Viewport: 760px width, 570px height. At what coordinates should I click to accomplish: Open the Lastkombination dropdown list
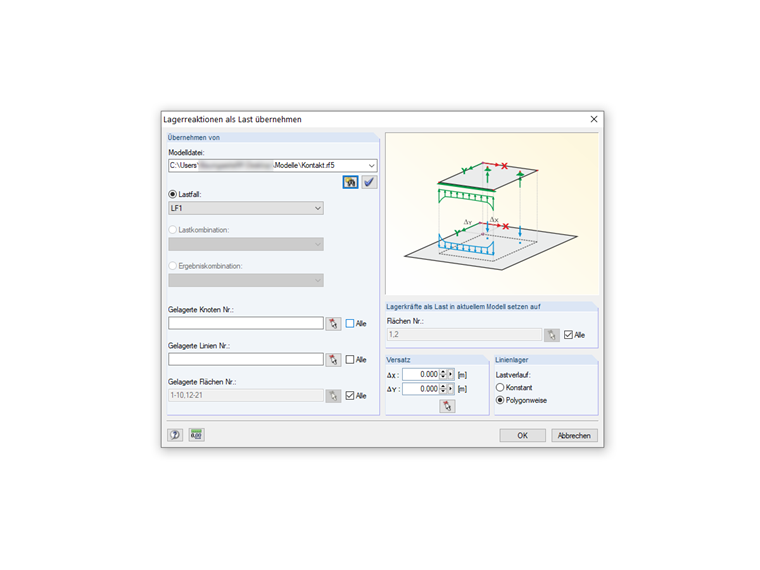click(317, 244)
